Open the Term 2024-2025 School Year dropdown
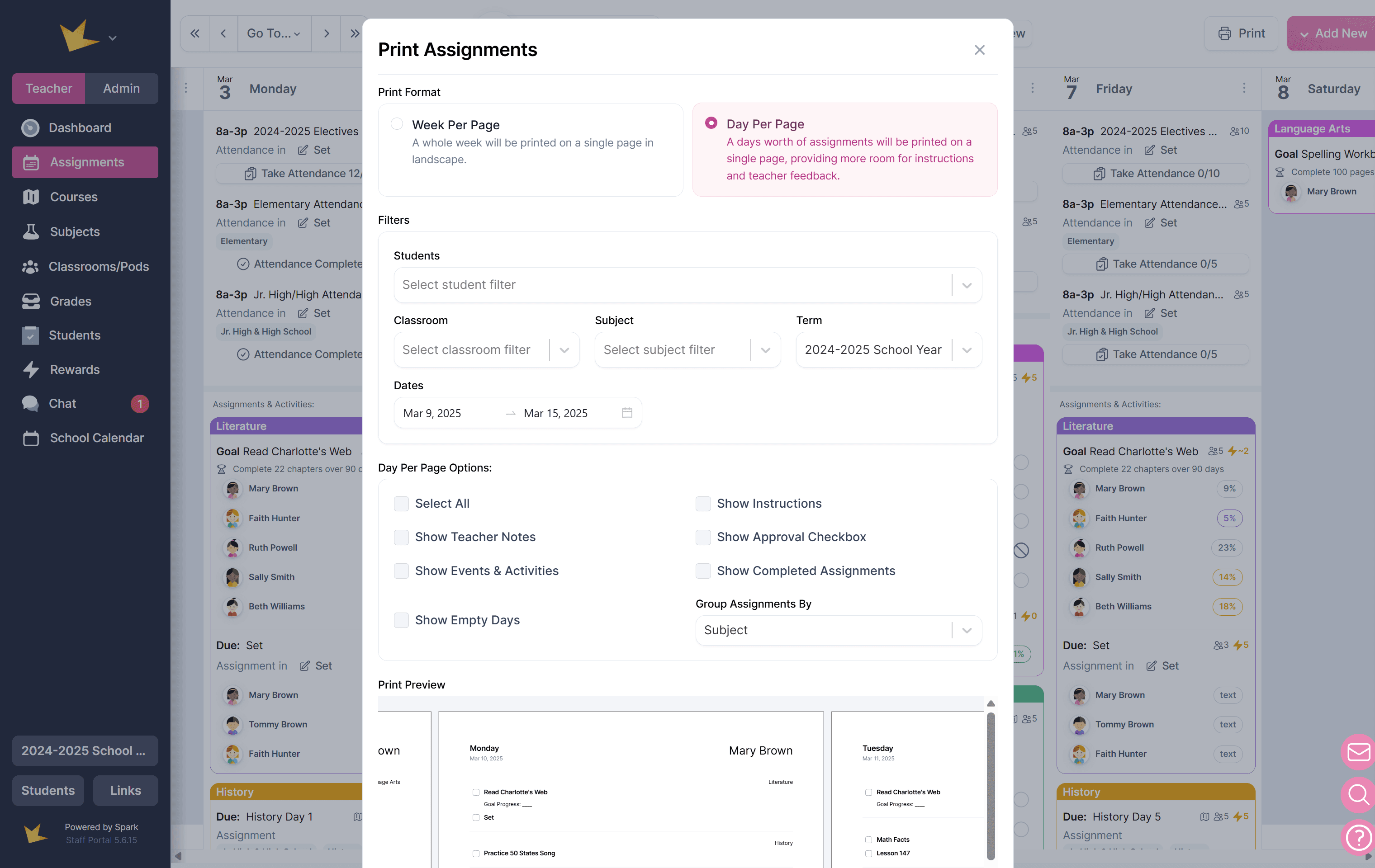This screenshot has height=868, width=1375. (888, 350)
